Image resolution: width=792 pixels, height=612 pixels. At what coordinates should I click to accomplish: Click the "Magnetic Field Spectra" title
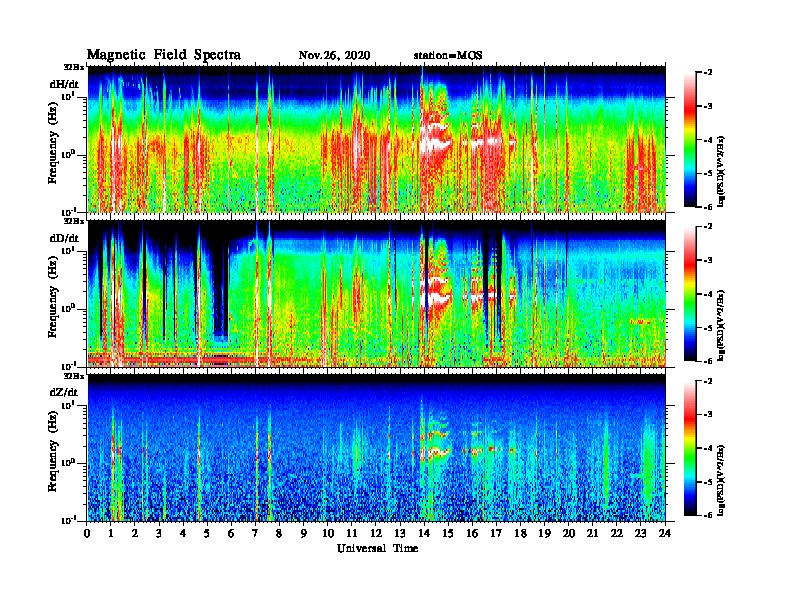tap(164, 55)
